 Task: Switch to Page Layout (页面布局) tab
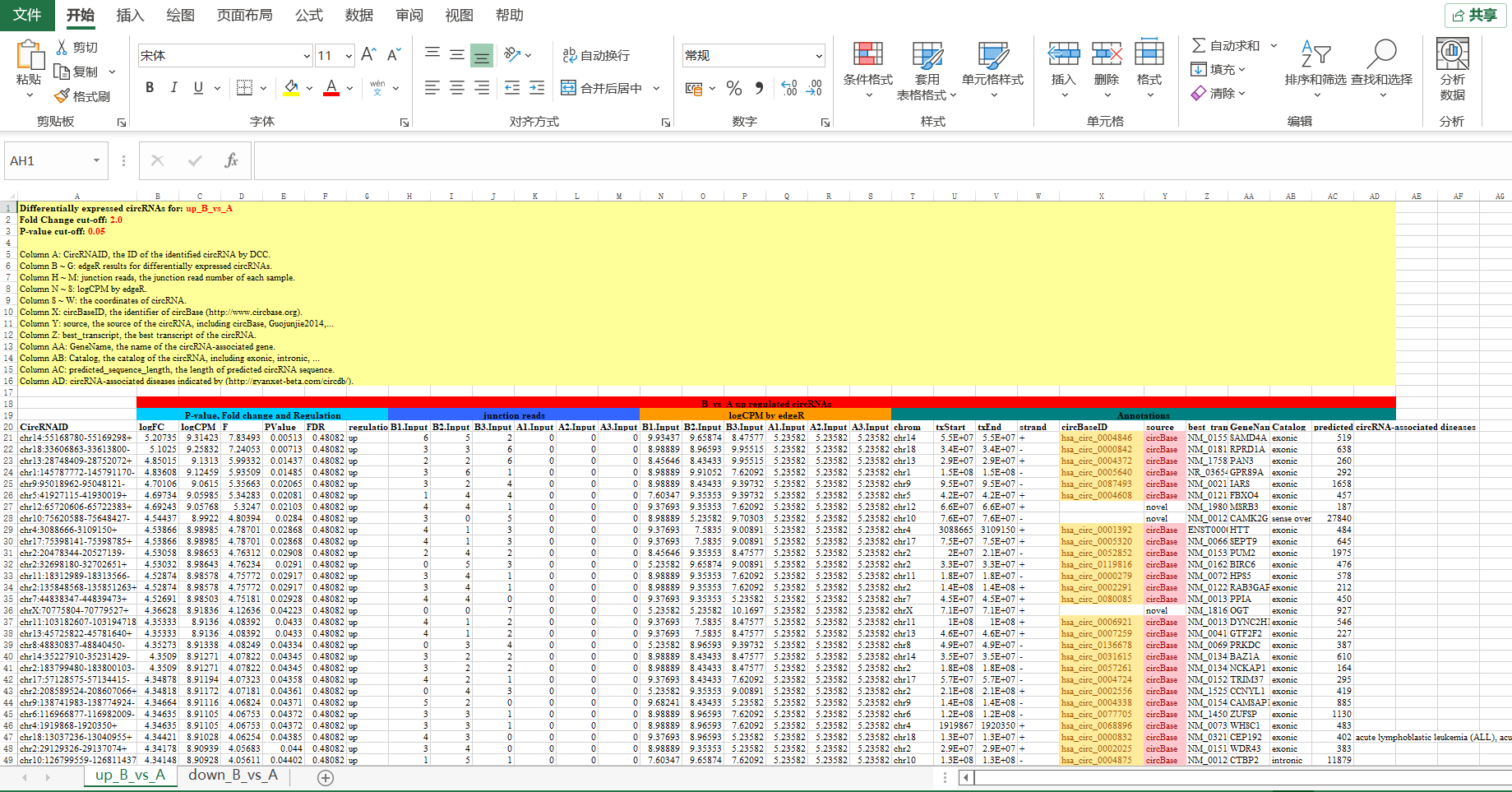pos(244,15)
